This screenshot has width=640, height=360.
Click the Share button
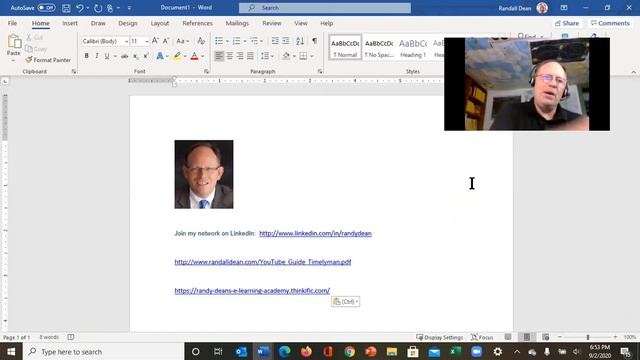pos(567,23)
